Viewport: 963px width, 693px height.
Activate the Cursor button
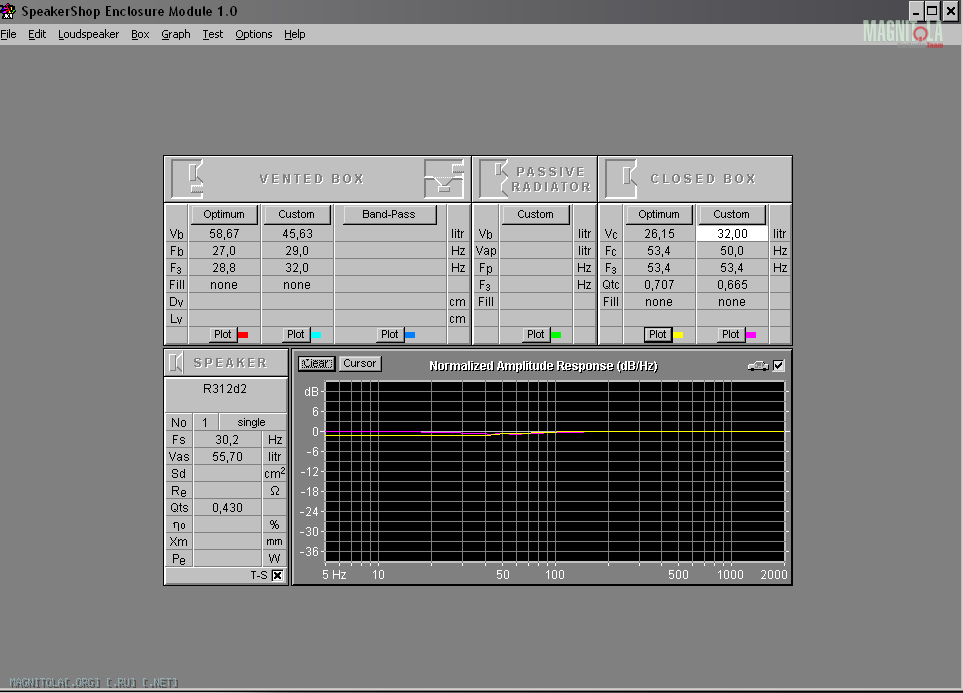pos(360,364)
